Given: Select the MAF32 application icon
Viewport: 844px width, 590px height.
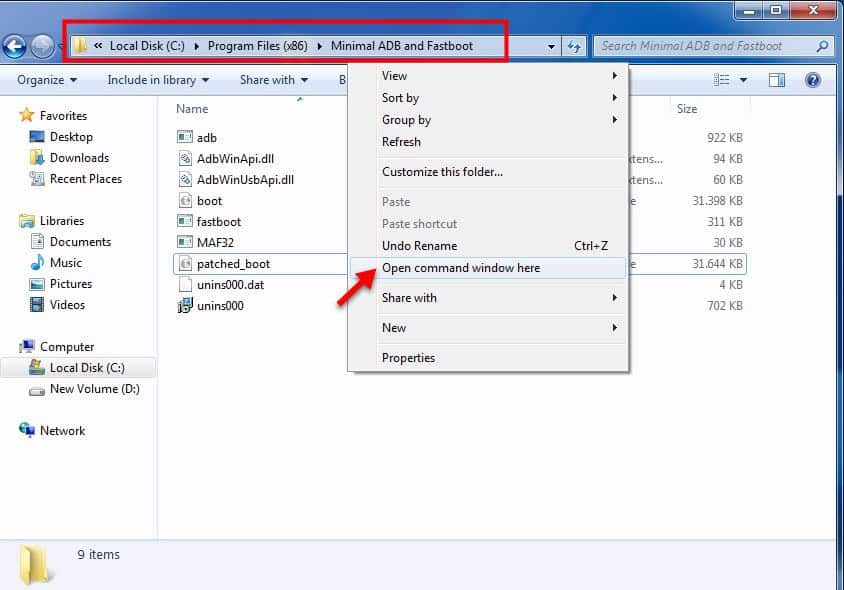Looking at the screenshot, I should click(x=185, y=242).
